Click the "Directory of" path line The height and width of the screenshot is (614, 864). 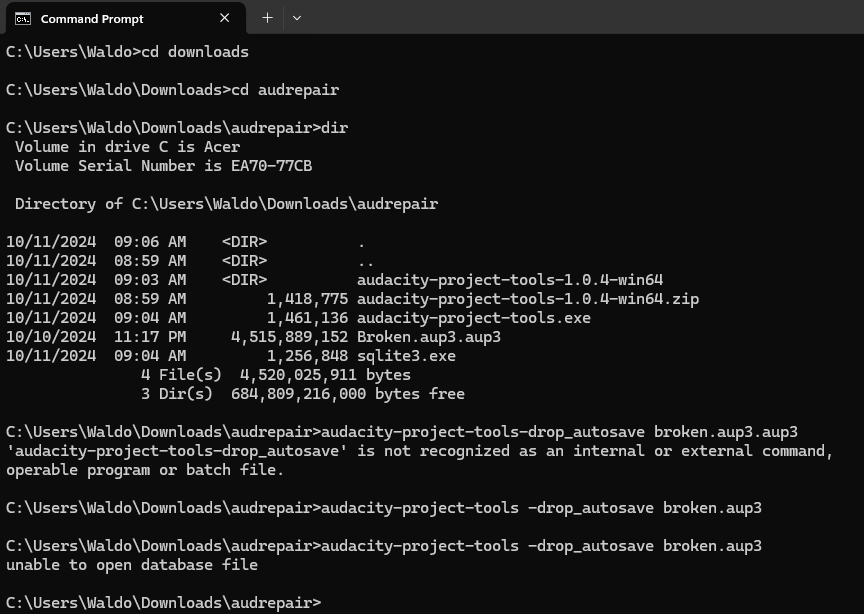(226, 204)
